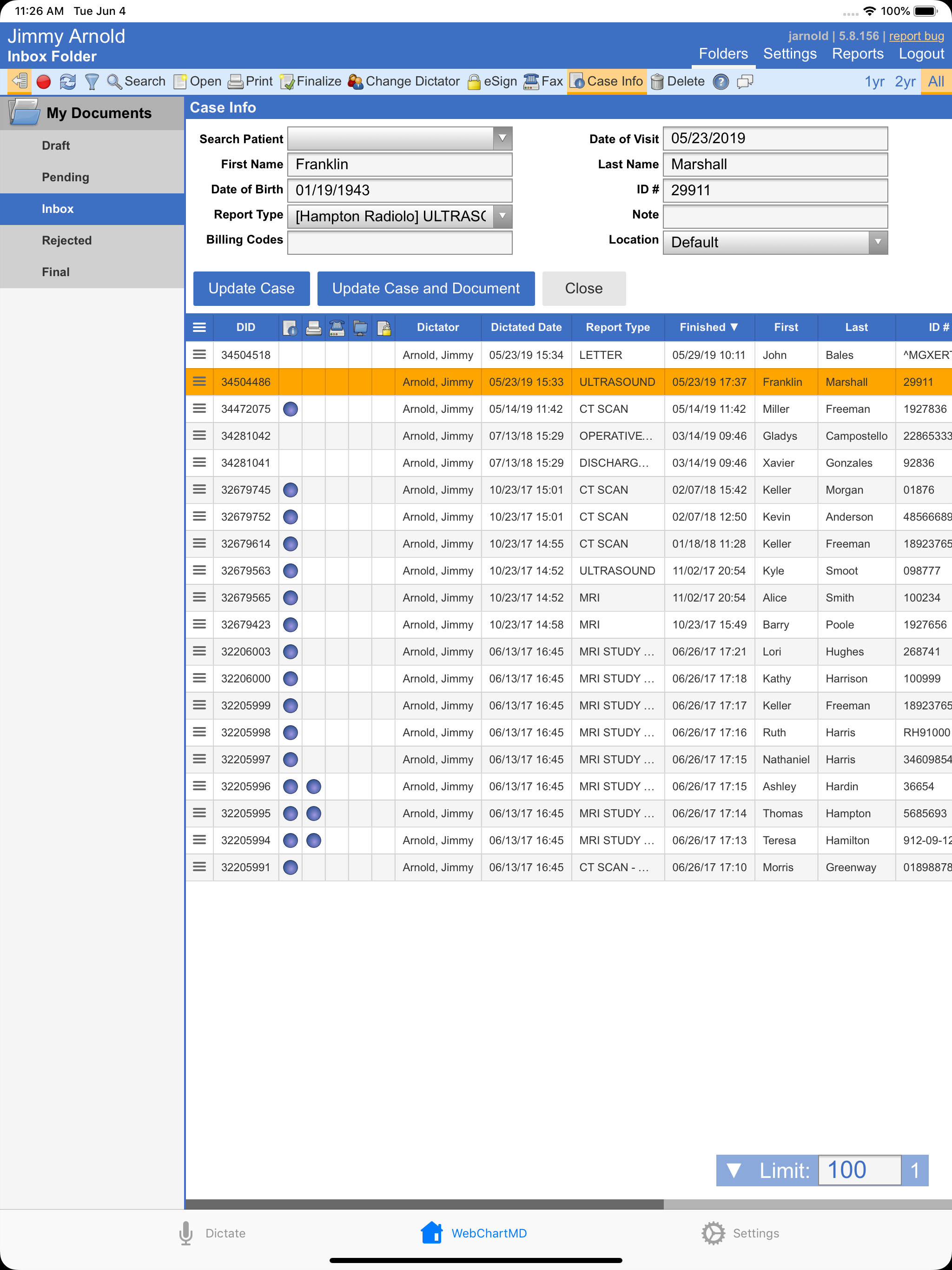The image size is (952, 1270).
Task: Select the row with DID 32679563
Action: 569,571
